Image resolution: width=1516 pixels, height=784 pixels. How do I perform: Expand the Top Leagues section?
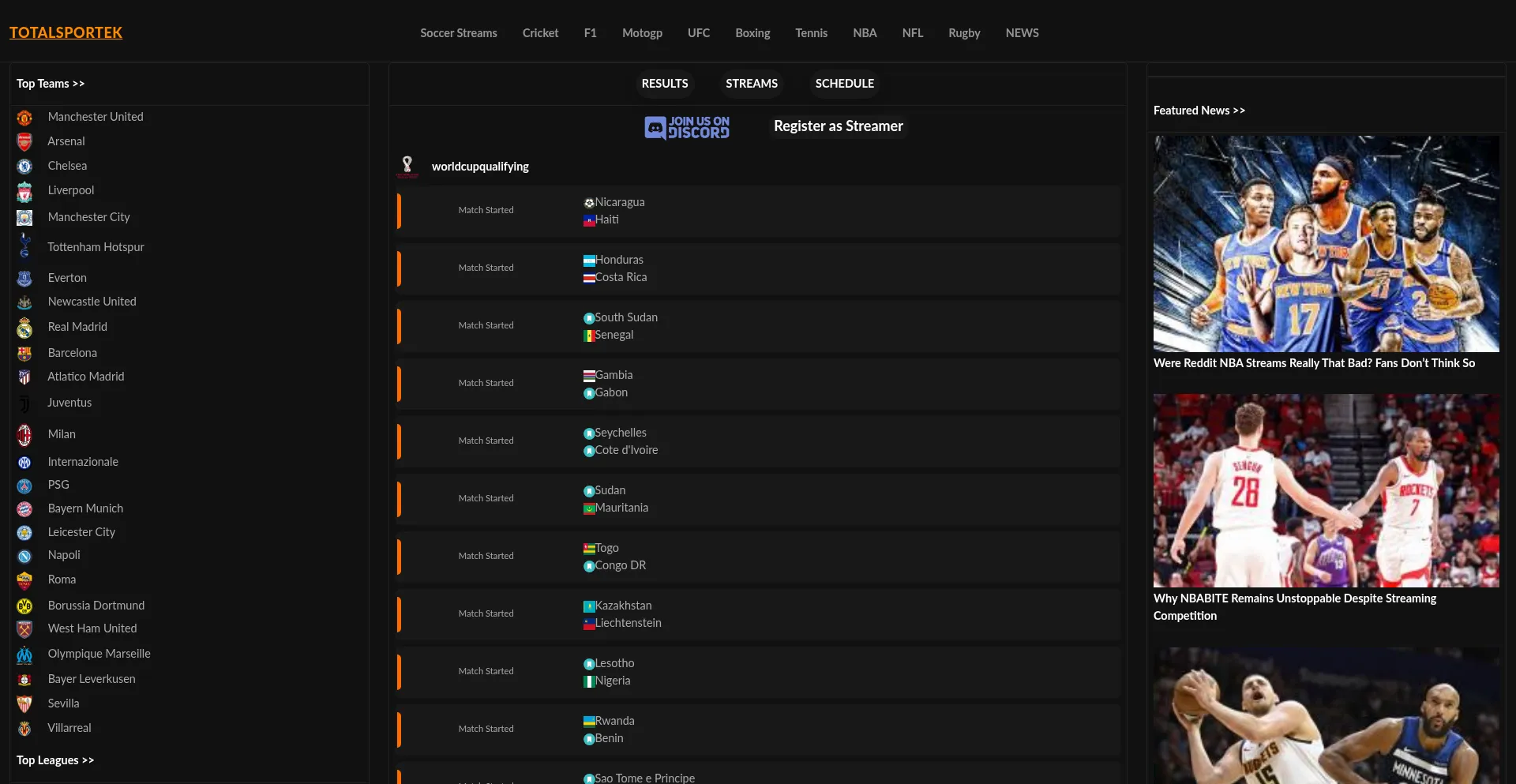coord(55,760)
